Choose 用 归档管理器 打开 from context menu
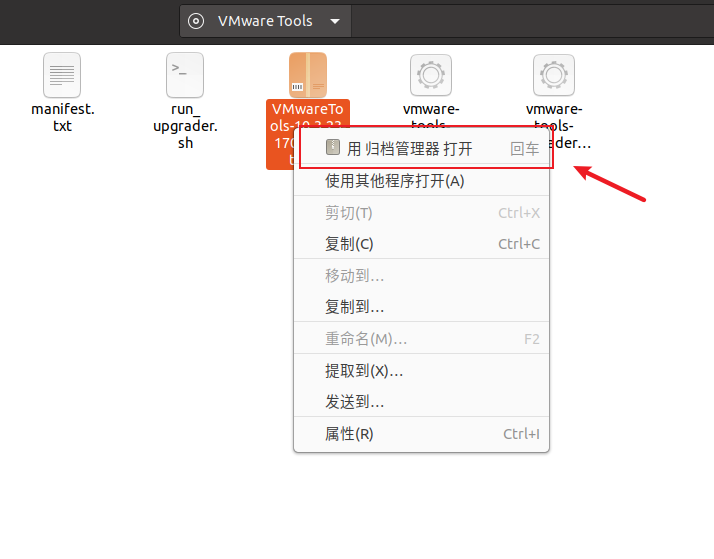The height and width of the screenshot is (559, 714). coord(422,148)
